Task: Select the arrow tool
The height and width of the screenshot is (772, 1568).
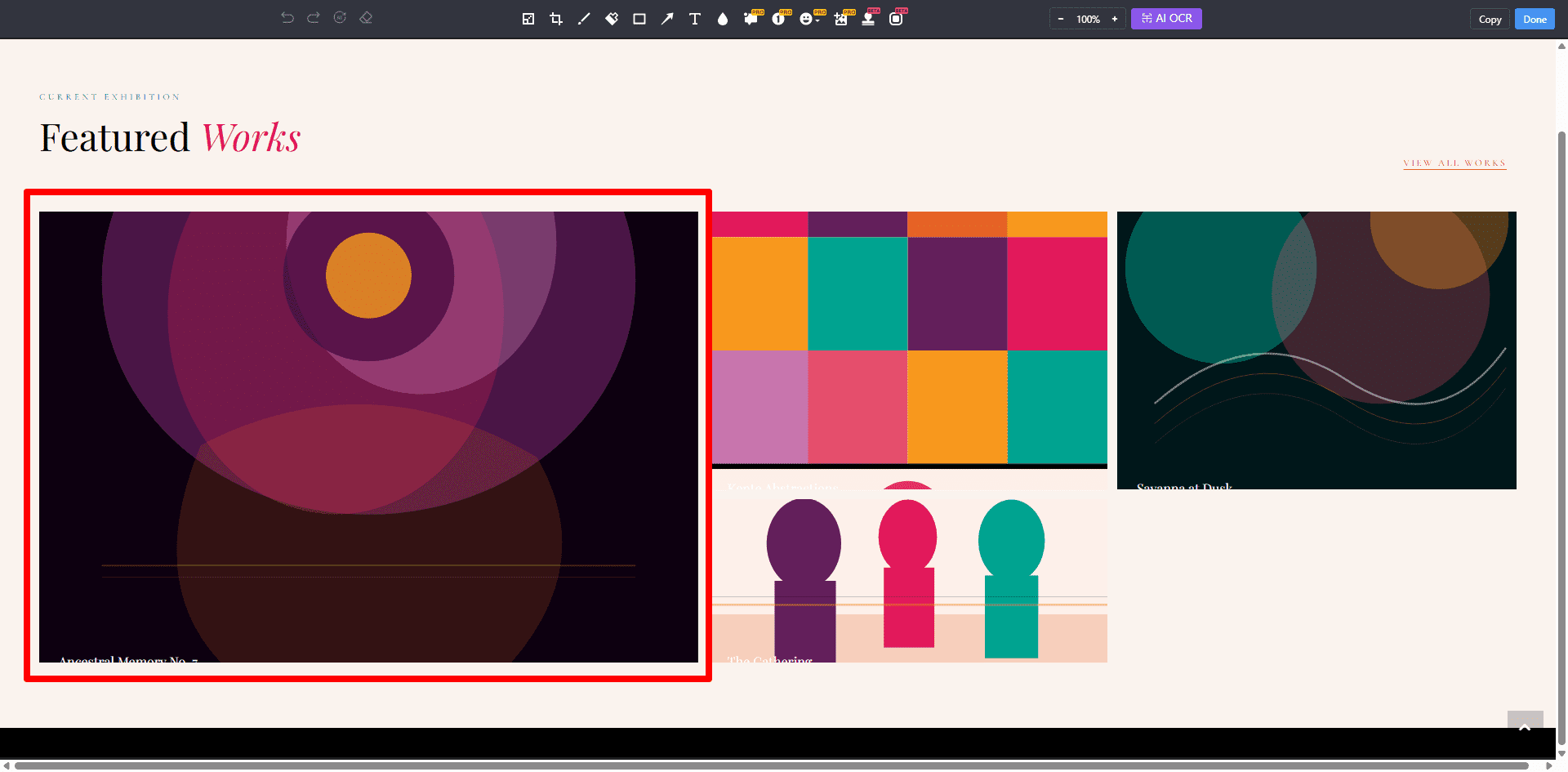Action: tap(667, 19)
